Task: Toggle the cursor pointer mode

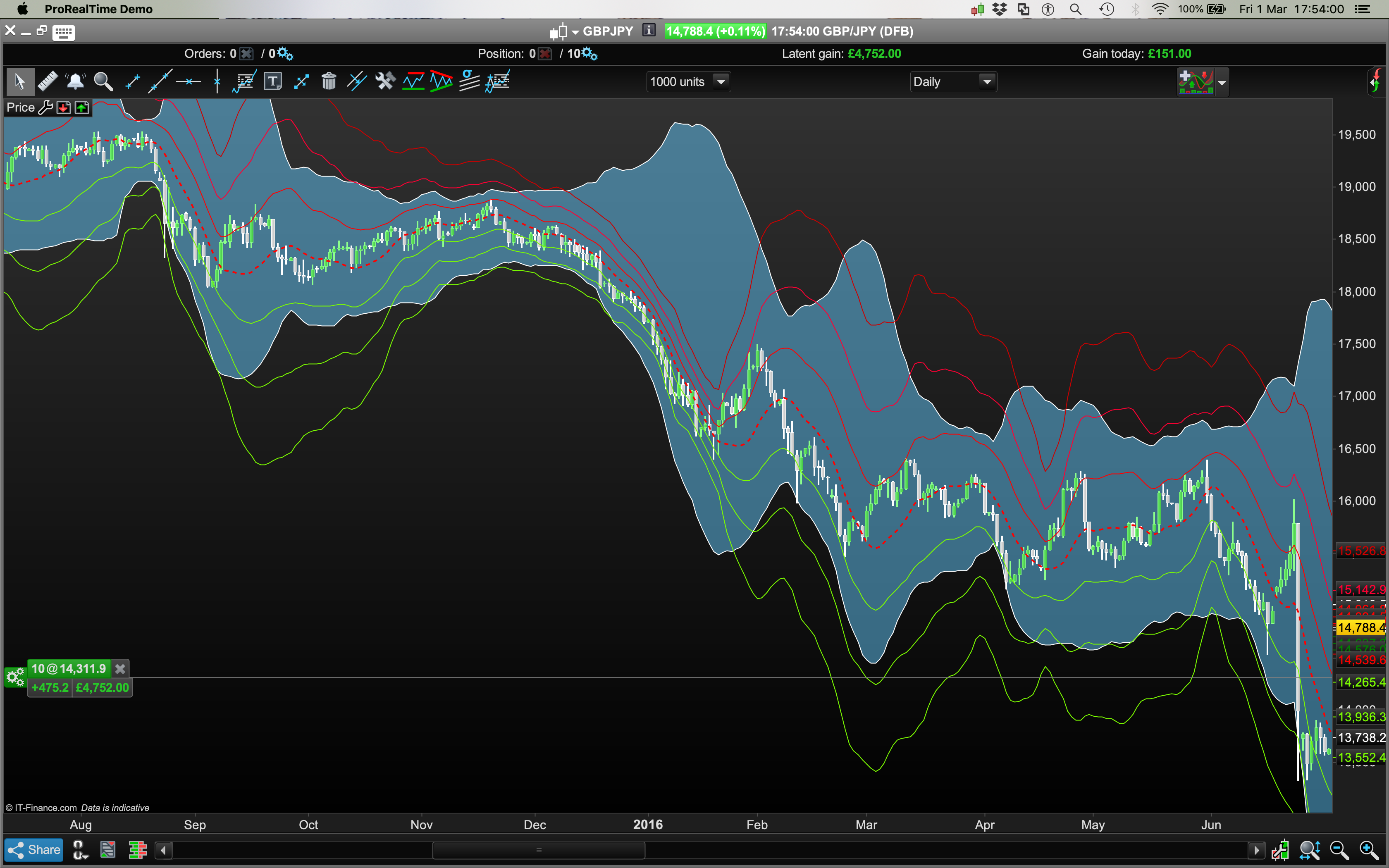Action: (19, 81)
